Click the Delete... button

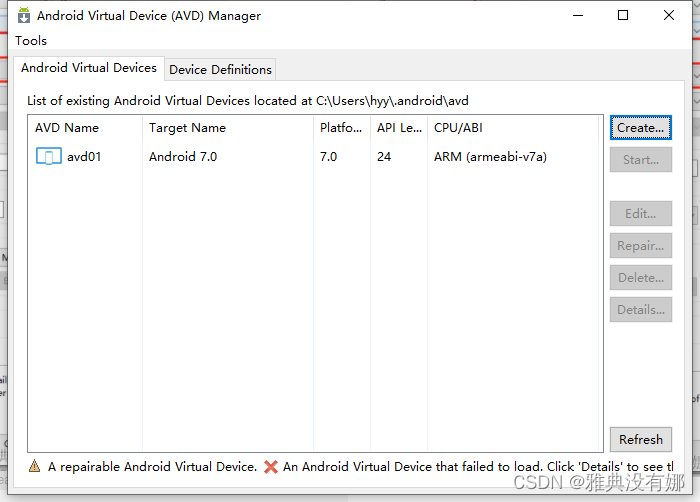coord(641,278)
